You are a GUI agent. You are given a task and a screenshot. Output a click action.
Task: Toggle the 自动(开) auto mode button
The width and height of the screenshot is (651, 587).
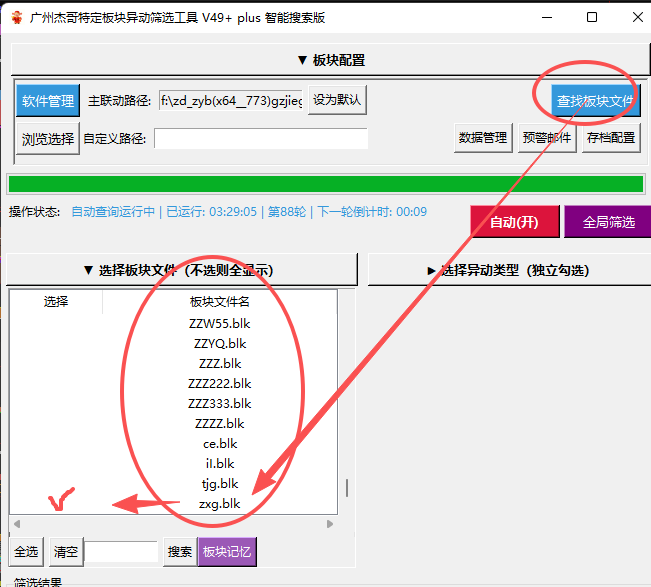point(514,222)
